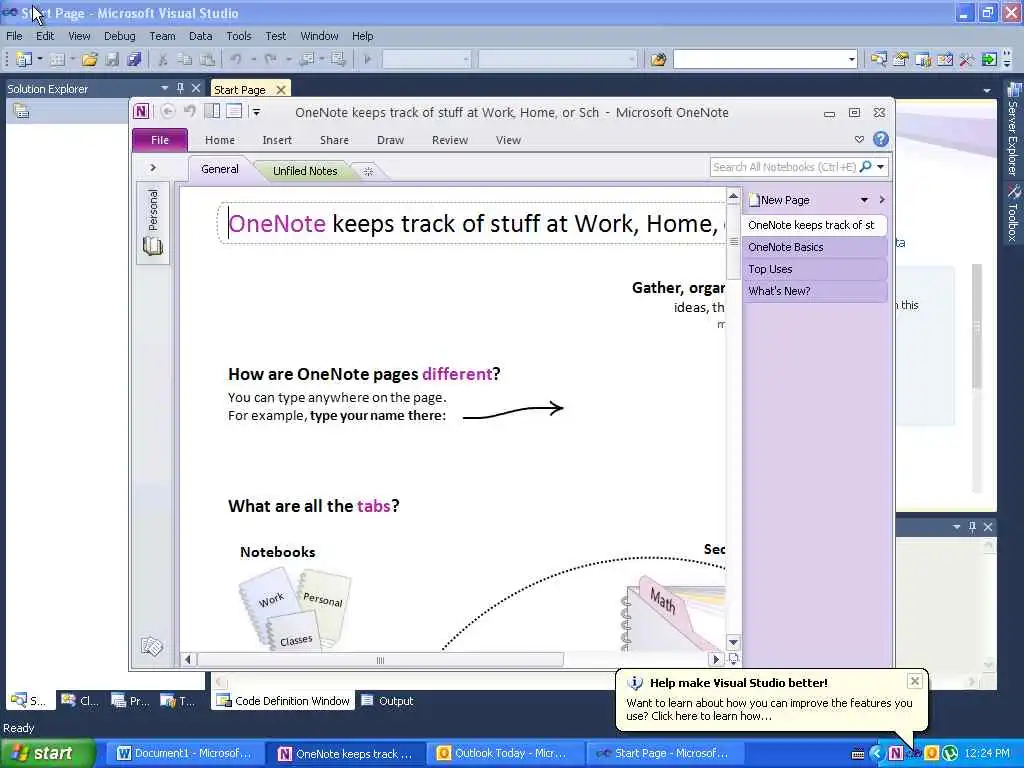Click OneNote tray icon in system tray
The height and width of the screenshot is (768, 1024).
pyautogui.click(x=895, y=753)
